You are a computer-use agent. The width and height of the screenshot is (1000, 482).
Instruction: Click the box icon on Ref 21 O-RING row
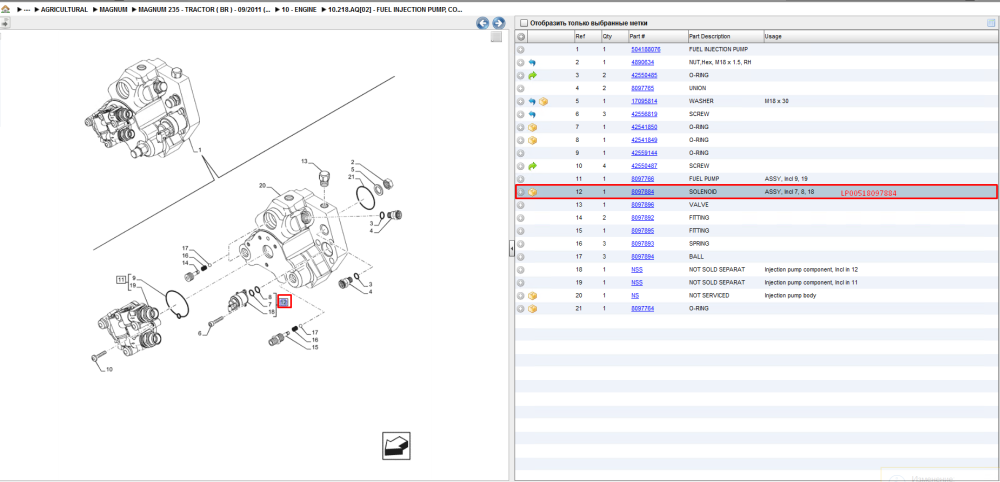pyautogui.click(x=533, y=309)
